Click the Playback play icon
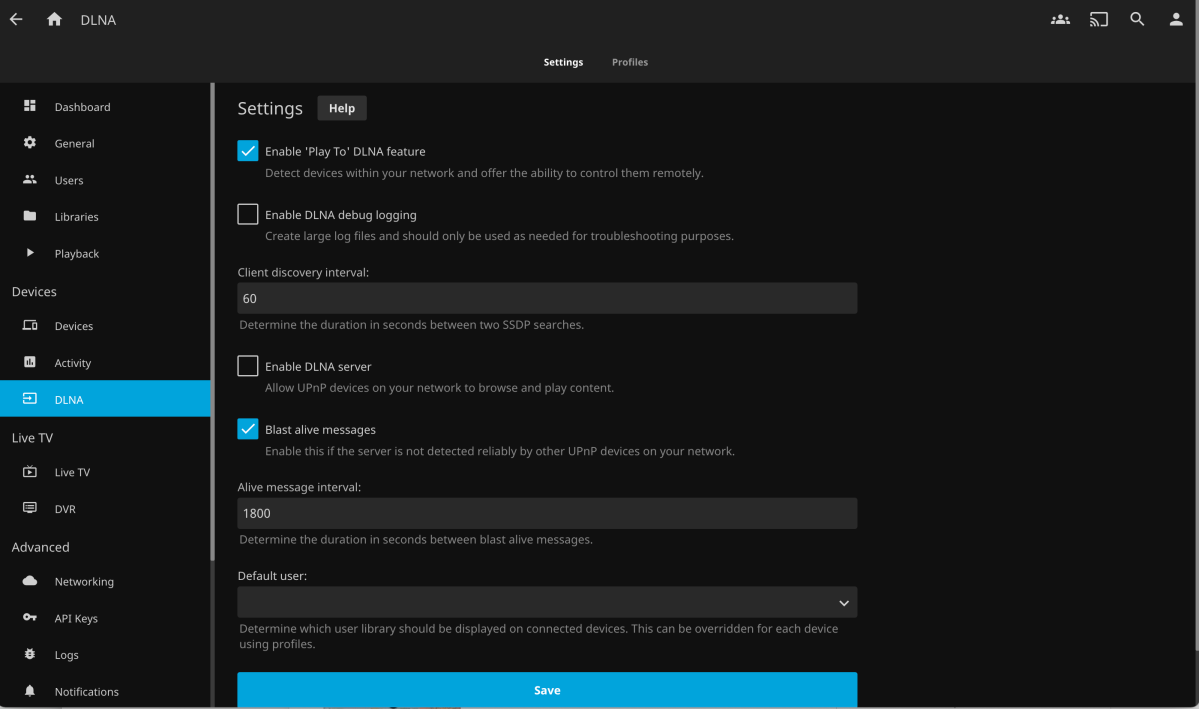 click(x=30, y=252)
